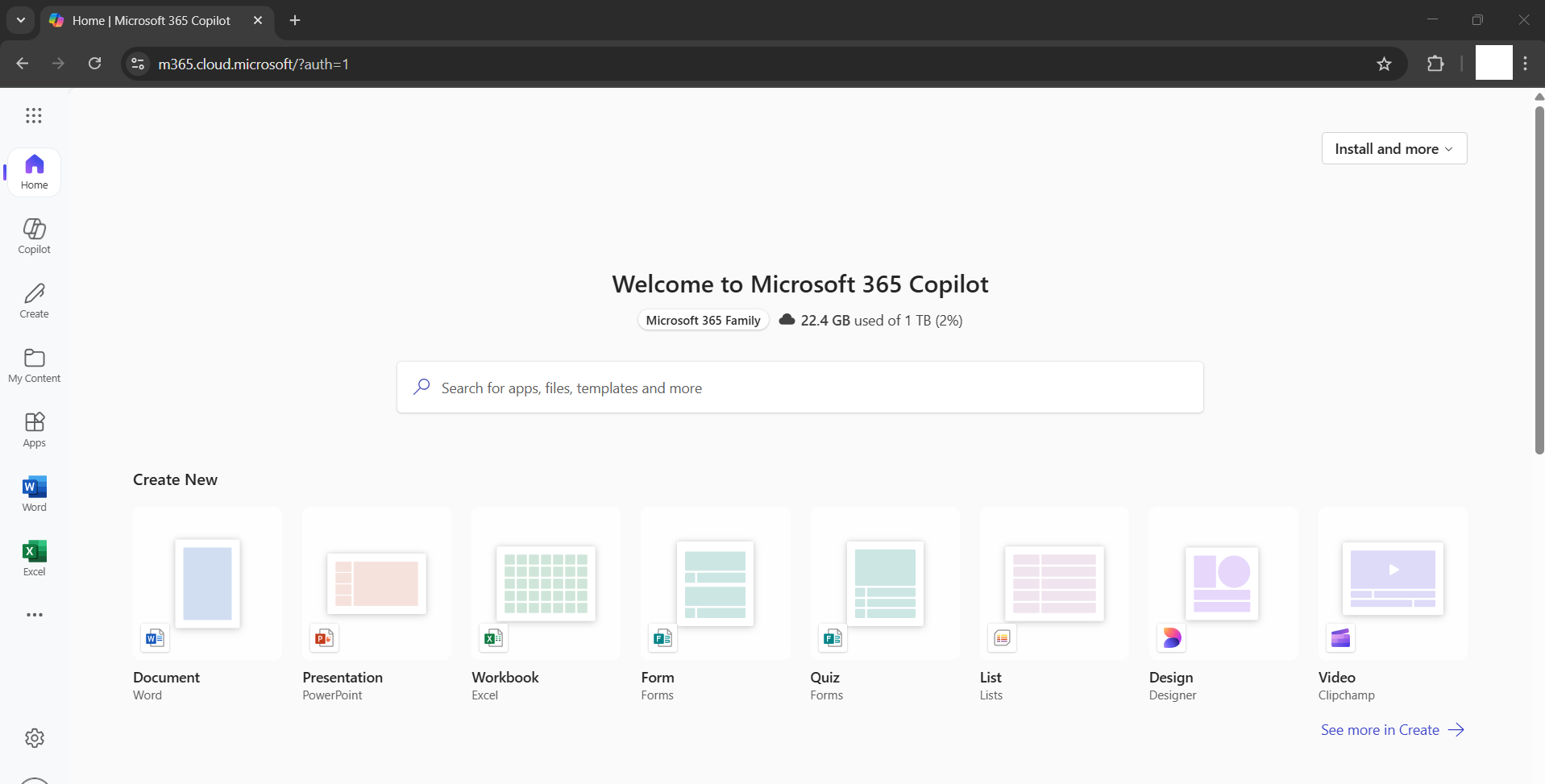Image resolution: width=1545 pixels, height=784 pixels.
Task: Click the search magnifier icon
Action: [x=422, y=388]
